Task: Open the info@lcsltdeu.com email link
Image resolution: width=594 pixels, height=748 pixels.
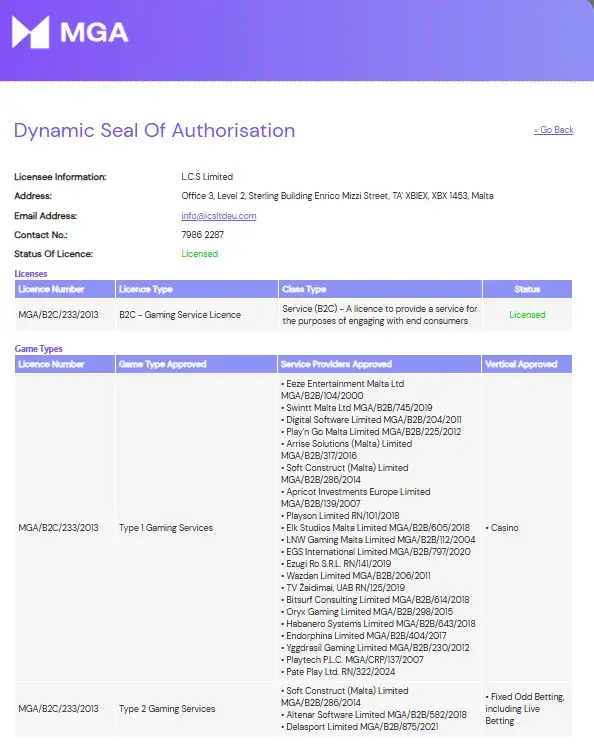Action: [219, 216]
